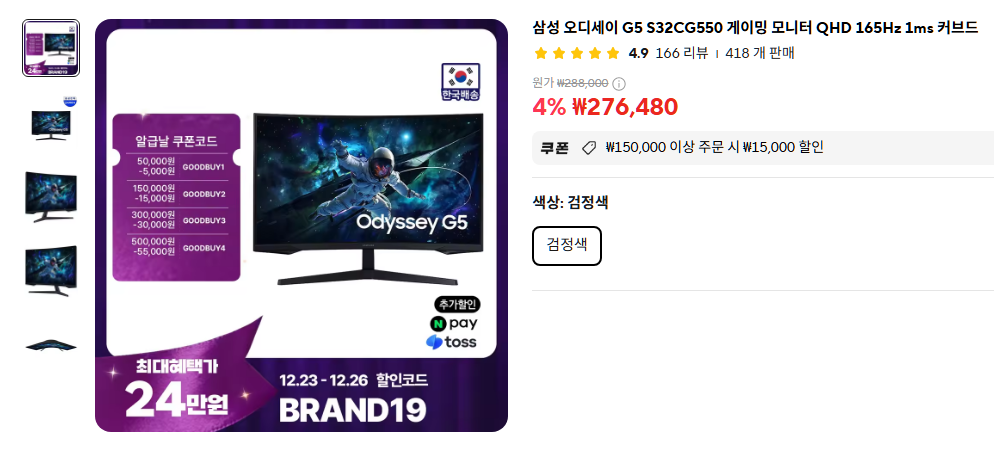Screen dimensions: 994x453
Task: Click the 4.9 rating score
Action: pyautogui.click(x=638, y=53)
